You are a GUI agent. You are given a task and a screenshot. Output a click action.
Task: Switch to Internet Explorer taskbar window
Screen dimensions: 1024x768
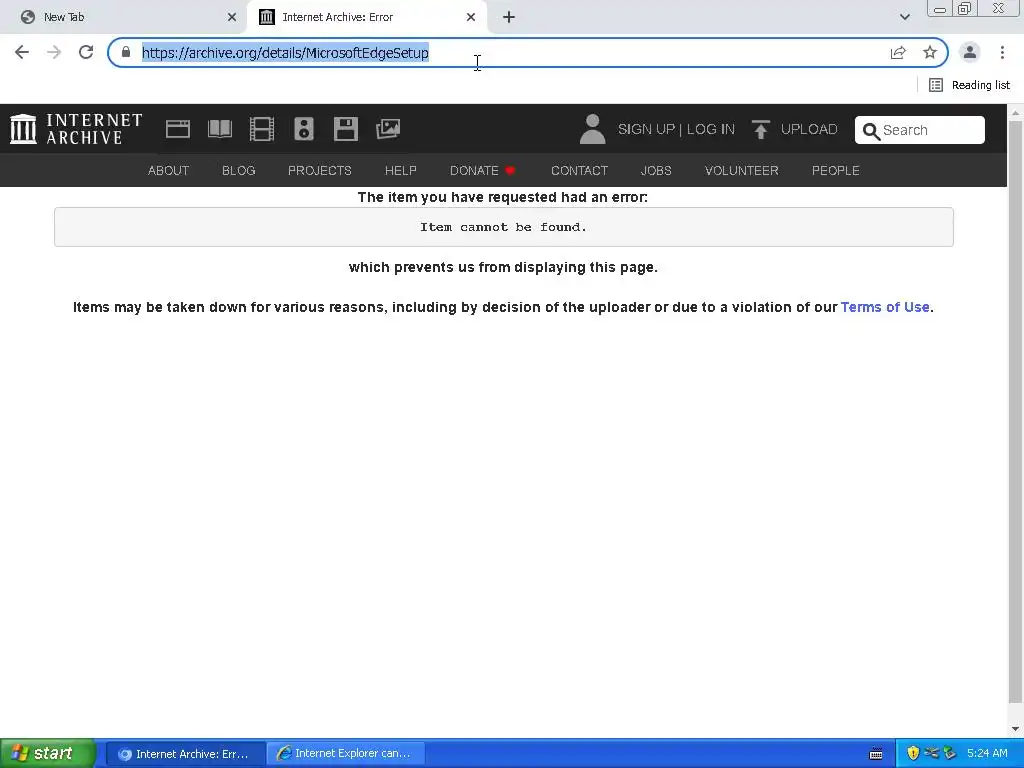[x=346, y=753]
